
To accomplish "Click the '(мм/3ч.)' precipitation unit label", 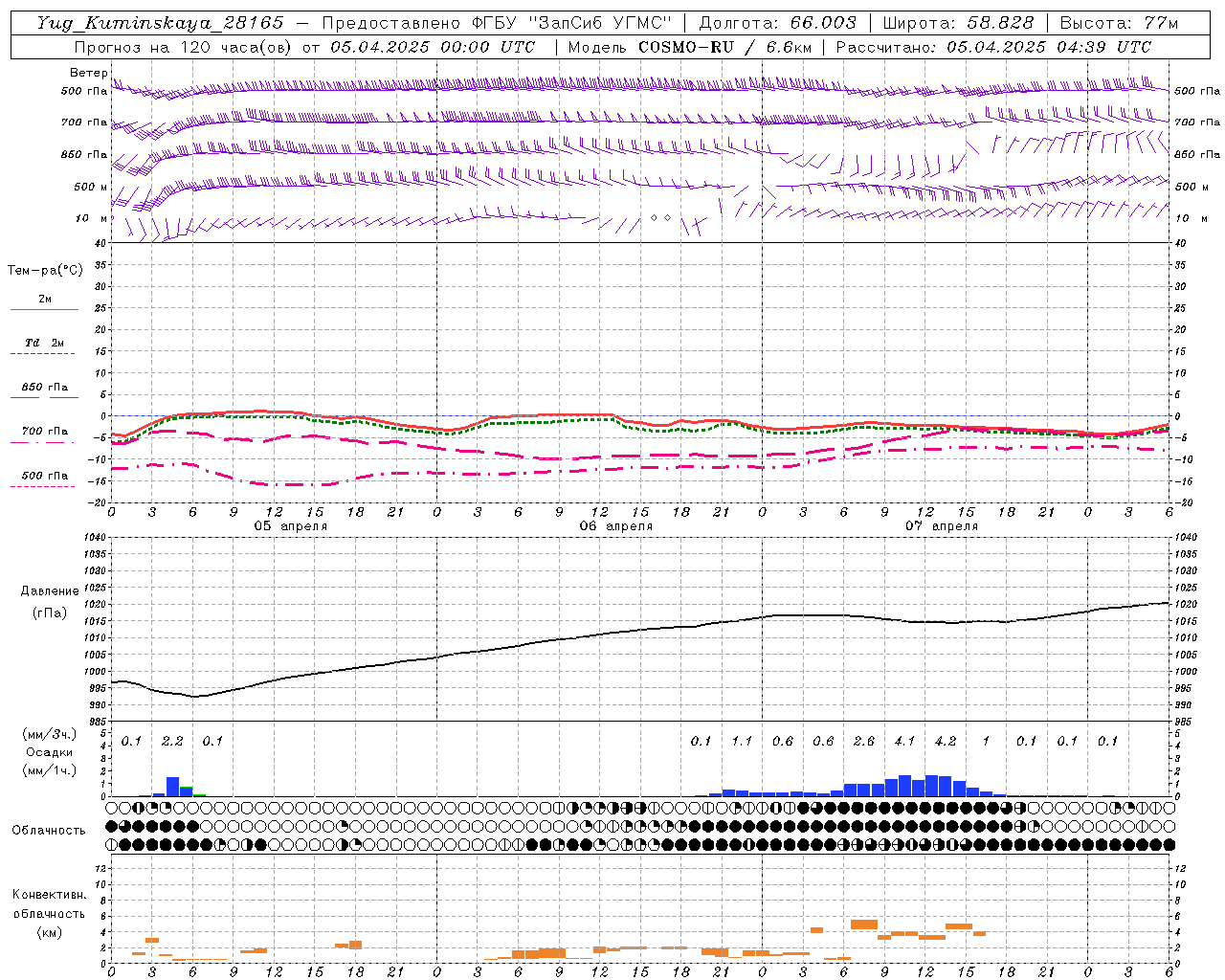I will 50,734.
